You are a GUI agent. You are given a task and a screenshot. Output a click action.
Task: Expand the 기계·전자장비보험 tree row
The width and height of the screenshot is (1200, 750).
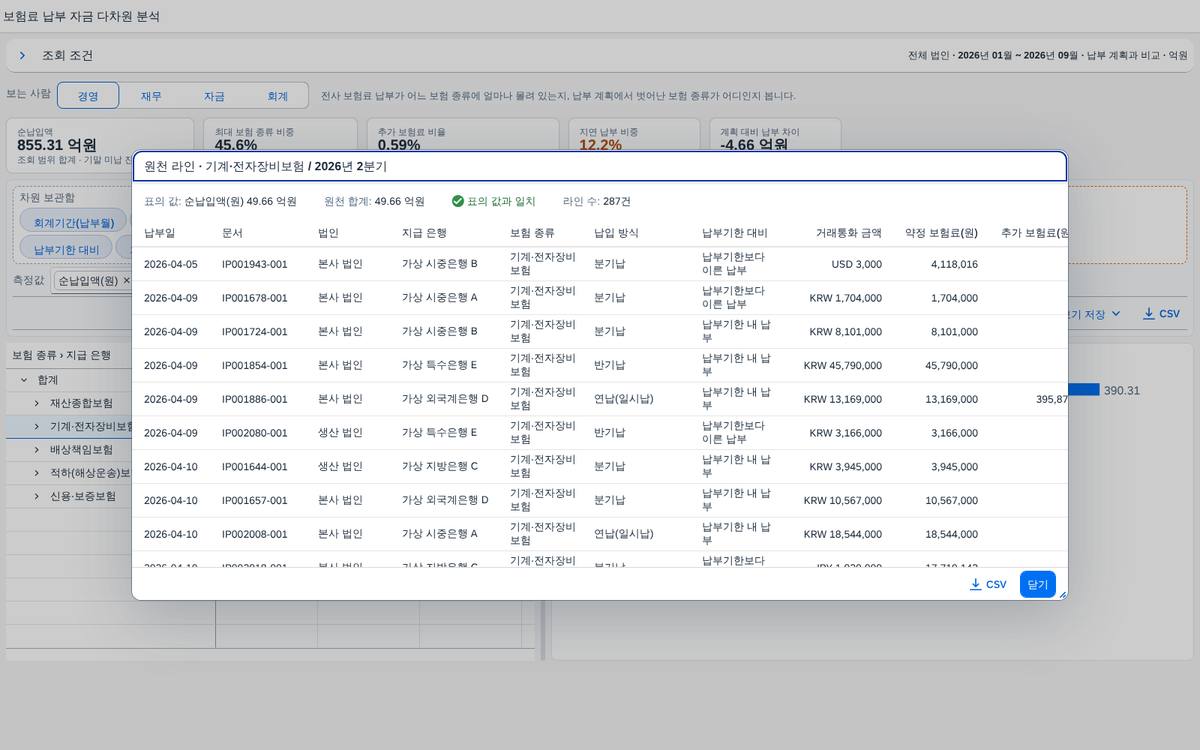(37, 426)
